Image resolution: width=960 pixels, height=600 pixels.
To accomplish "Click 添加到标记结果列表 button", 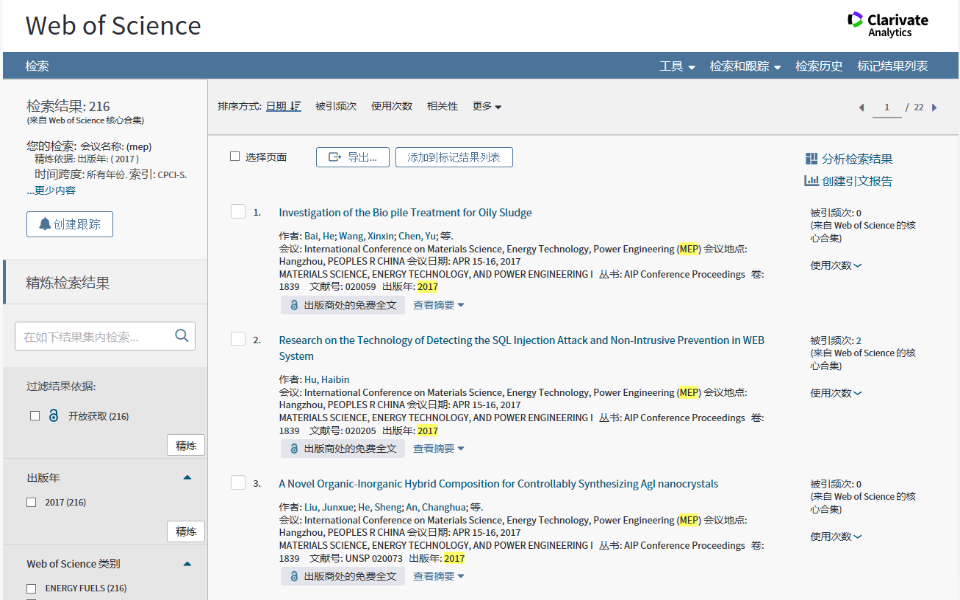I will (454, 157).
